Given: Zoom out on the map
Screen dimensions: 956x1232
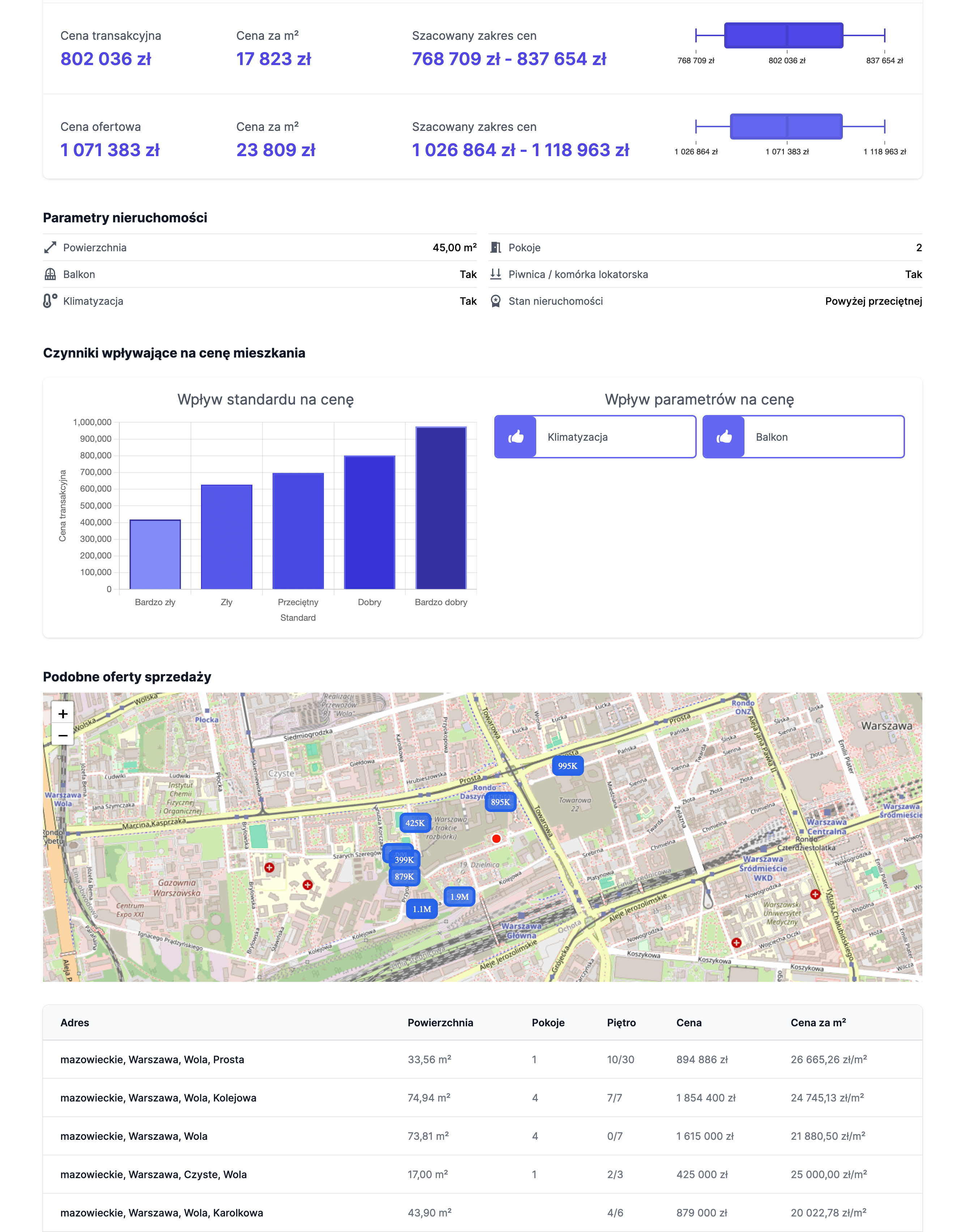Looking at the screenshot, I should click(63, 735).
